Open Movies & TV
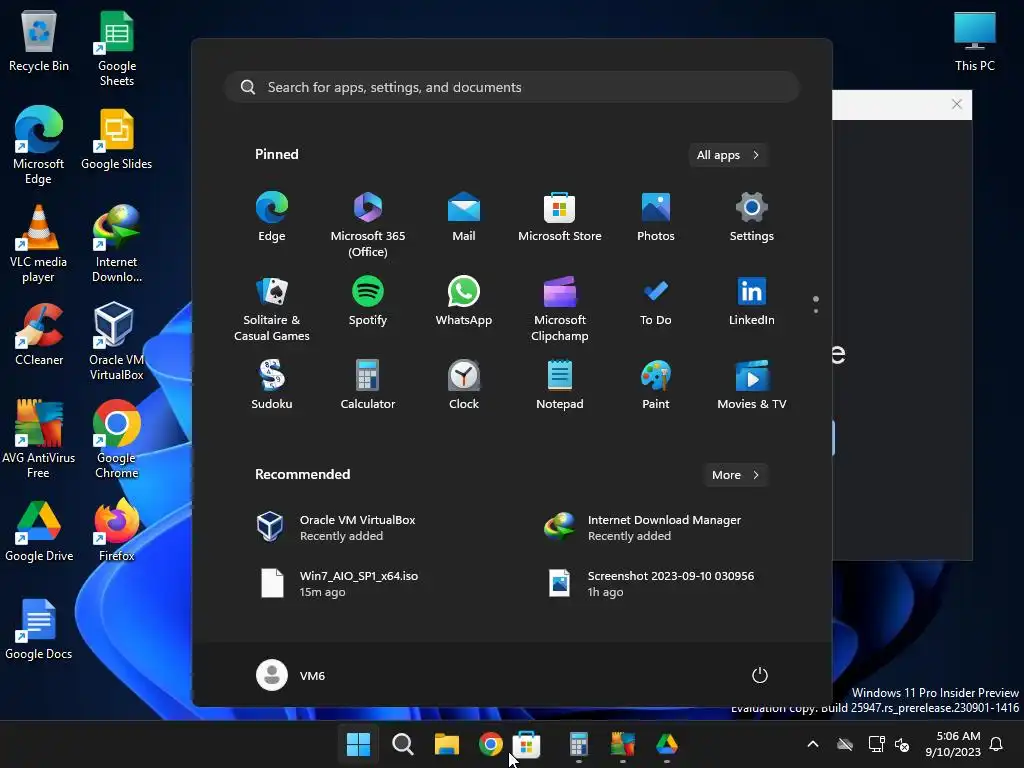Viewport: 1024px width, 768px height. point(752,385)
